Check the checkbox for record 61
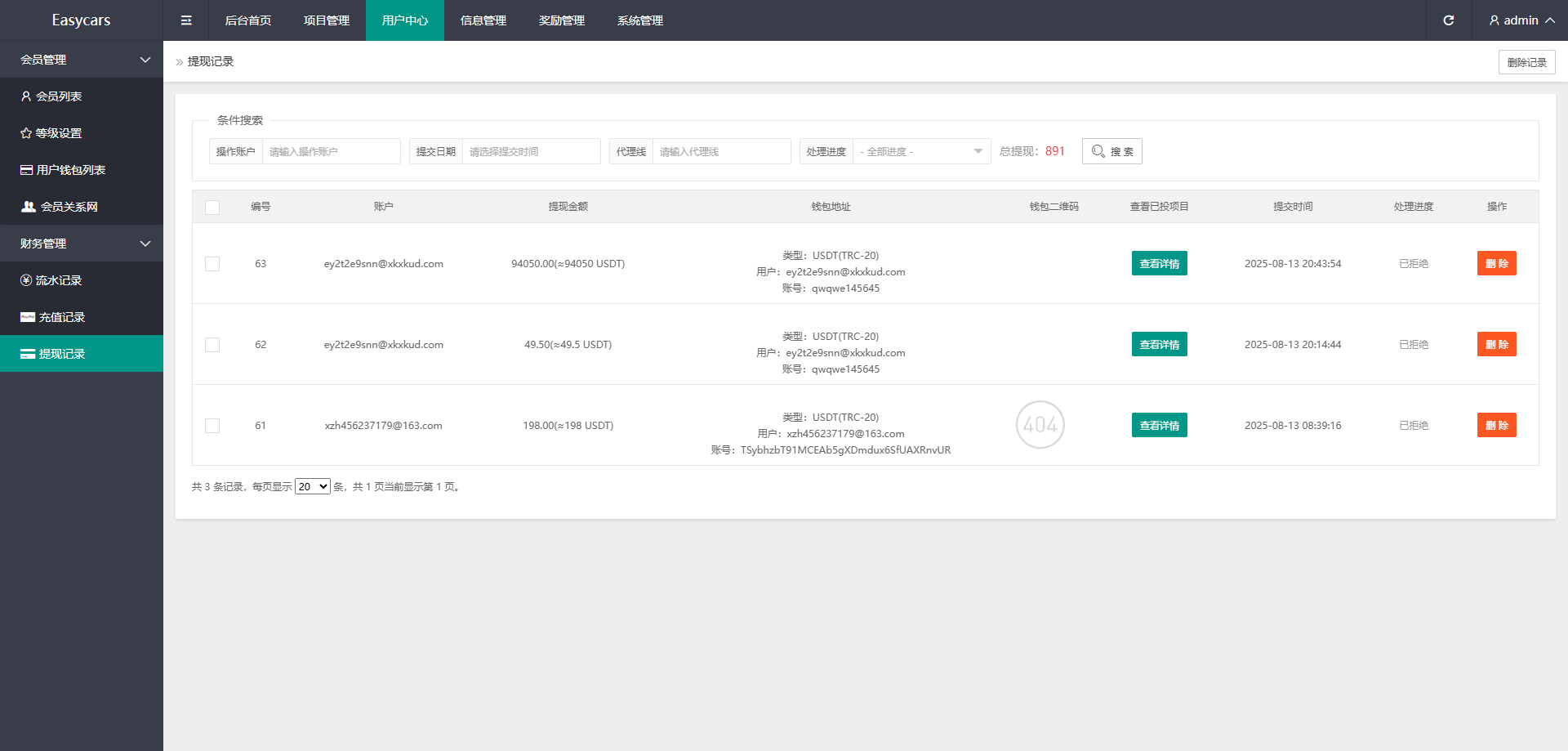Screen dimensions: 1568x751 212,426
